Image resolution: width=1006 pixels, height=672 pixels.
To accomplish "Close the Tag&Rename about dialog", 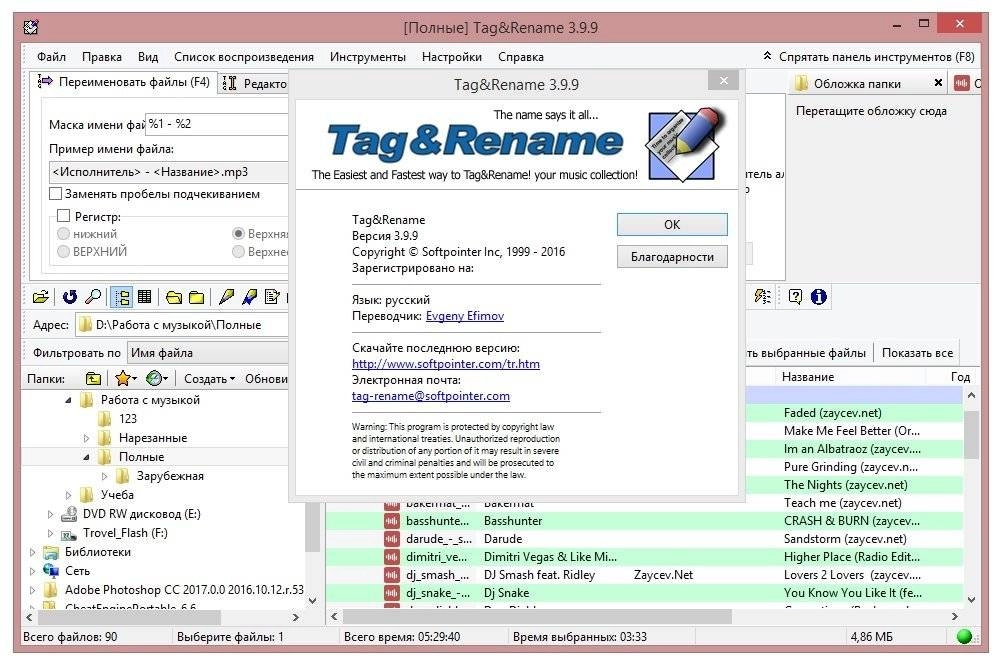I will (x=724, y=80).
